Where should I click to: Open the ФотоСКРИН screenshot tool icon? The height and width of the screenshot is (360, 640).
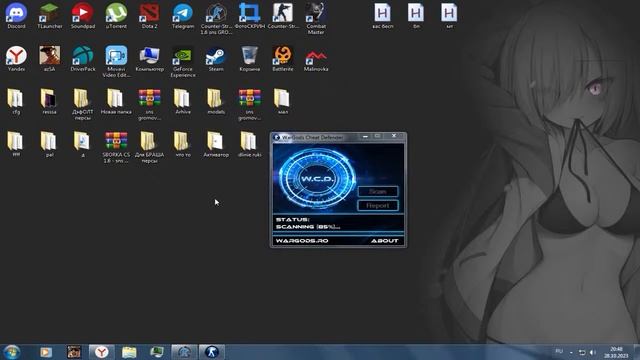click(x=249, y=16)
